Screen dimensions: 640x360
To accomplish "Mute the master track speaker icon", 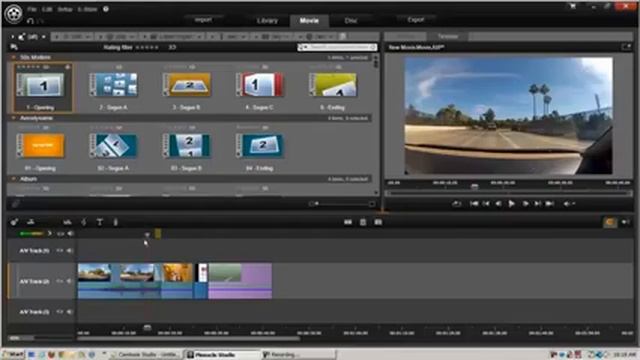I will [x=71, y=233].
